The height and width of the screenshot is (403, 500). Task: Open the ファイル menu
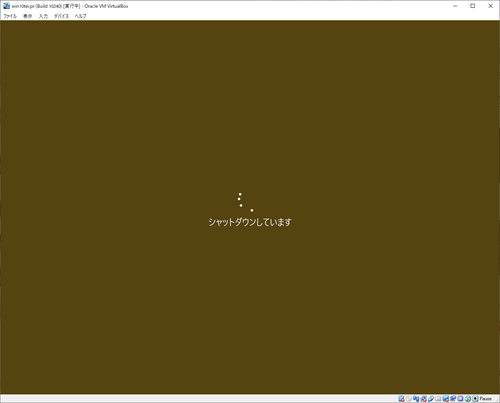coord(10,16)
